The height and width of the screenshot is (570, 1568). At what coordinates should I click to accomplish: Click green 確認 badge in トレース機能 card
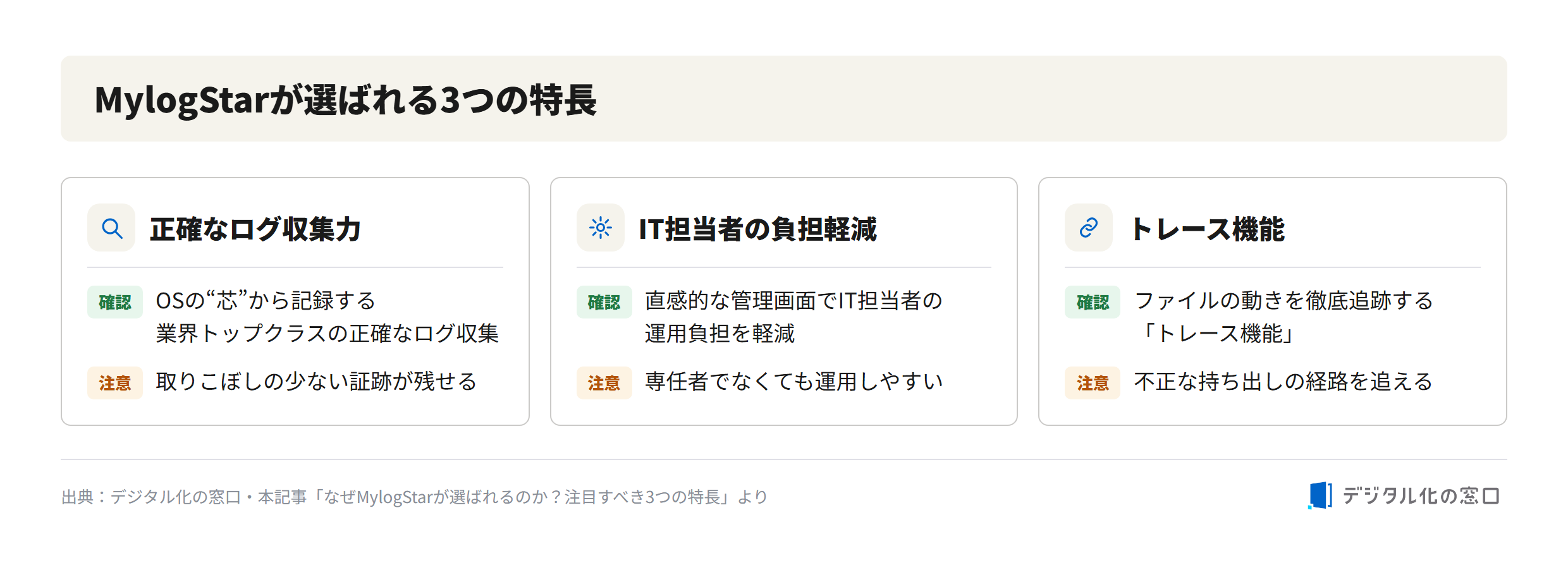pyautogui.click(x=1093, y=302)
